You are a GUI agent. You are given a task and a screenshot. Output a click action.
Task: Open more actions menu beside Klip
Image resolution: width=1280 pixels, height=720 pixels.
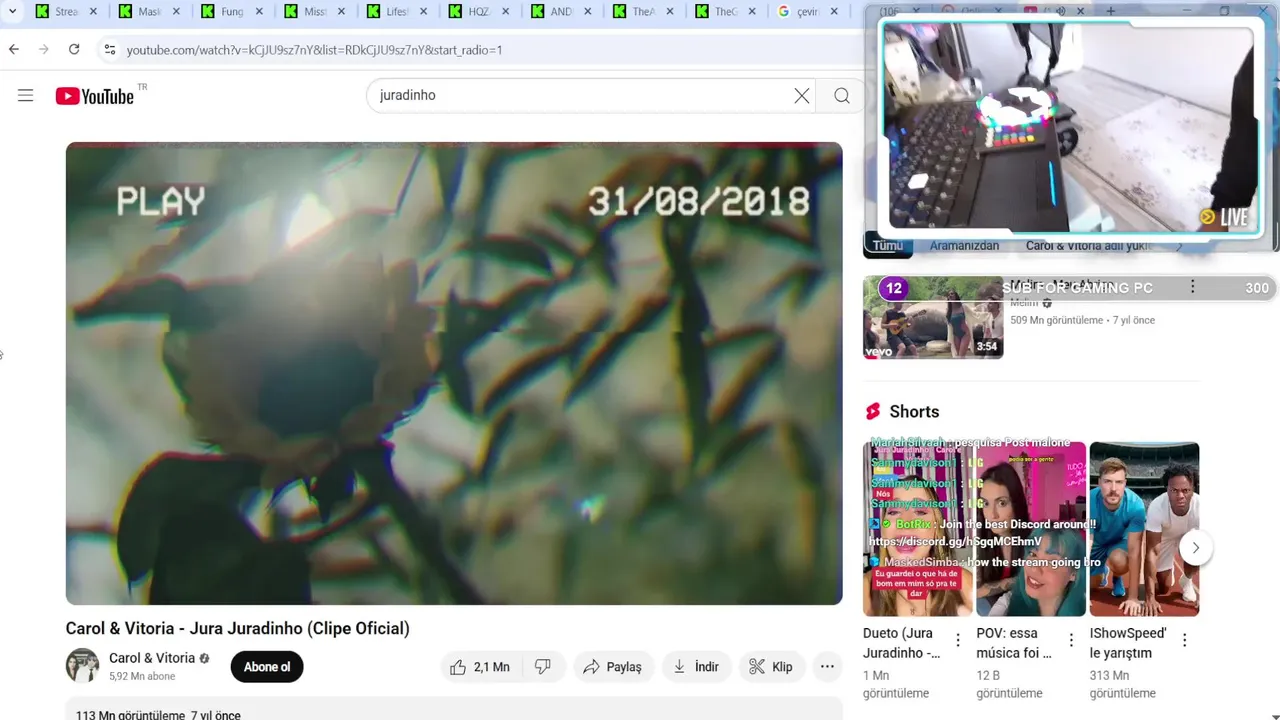point(827,667)
